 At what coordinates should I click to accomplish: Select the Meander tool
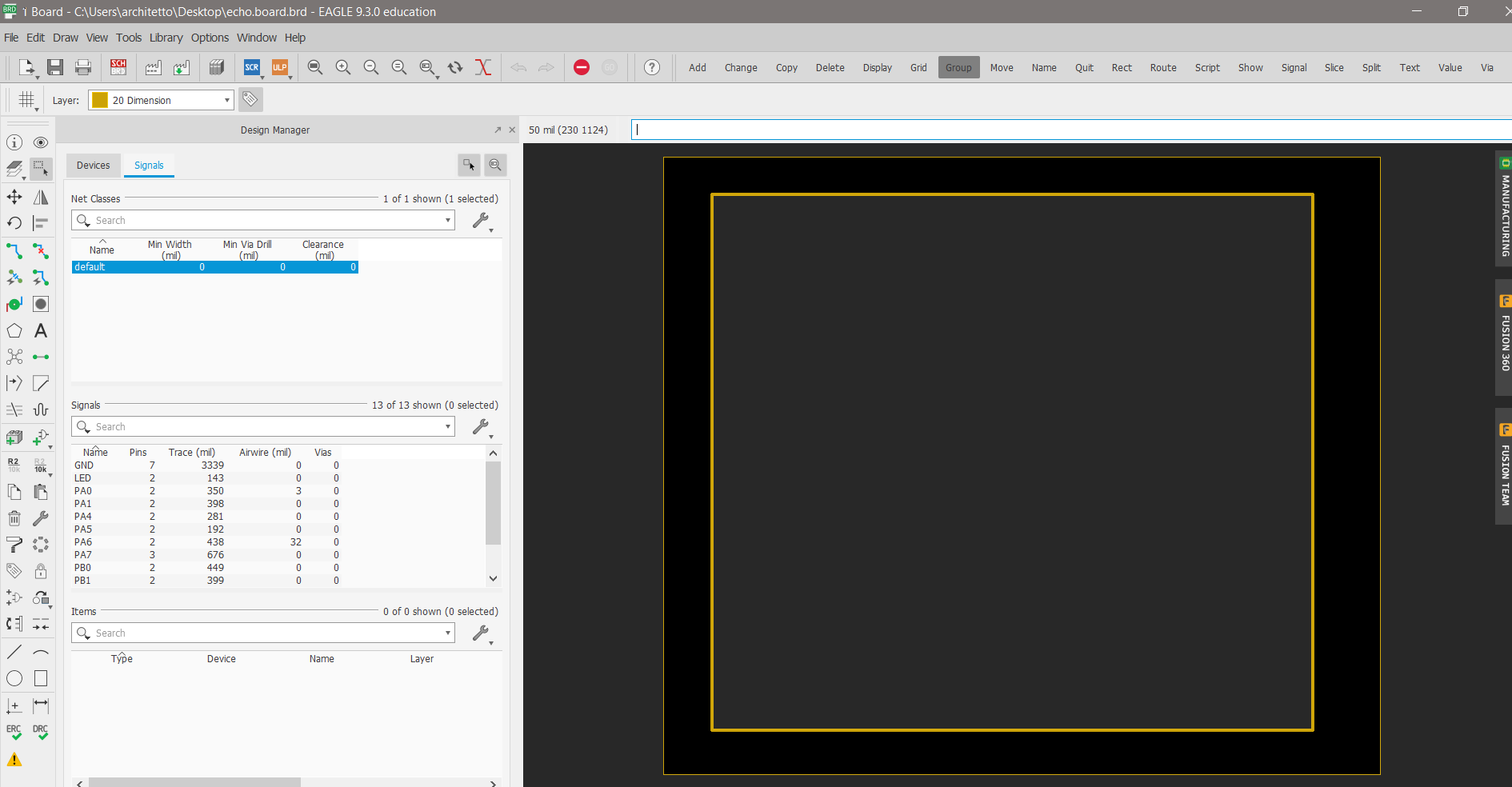[41, 409]
